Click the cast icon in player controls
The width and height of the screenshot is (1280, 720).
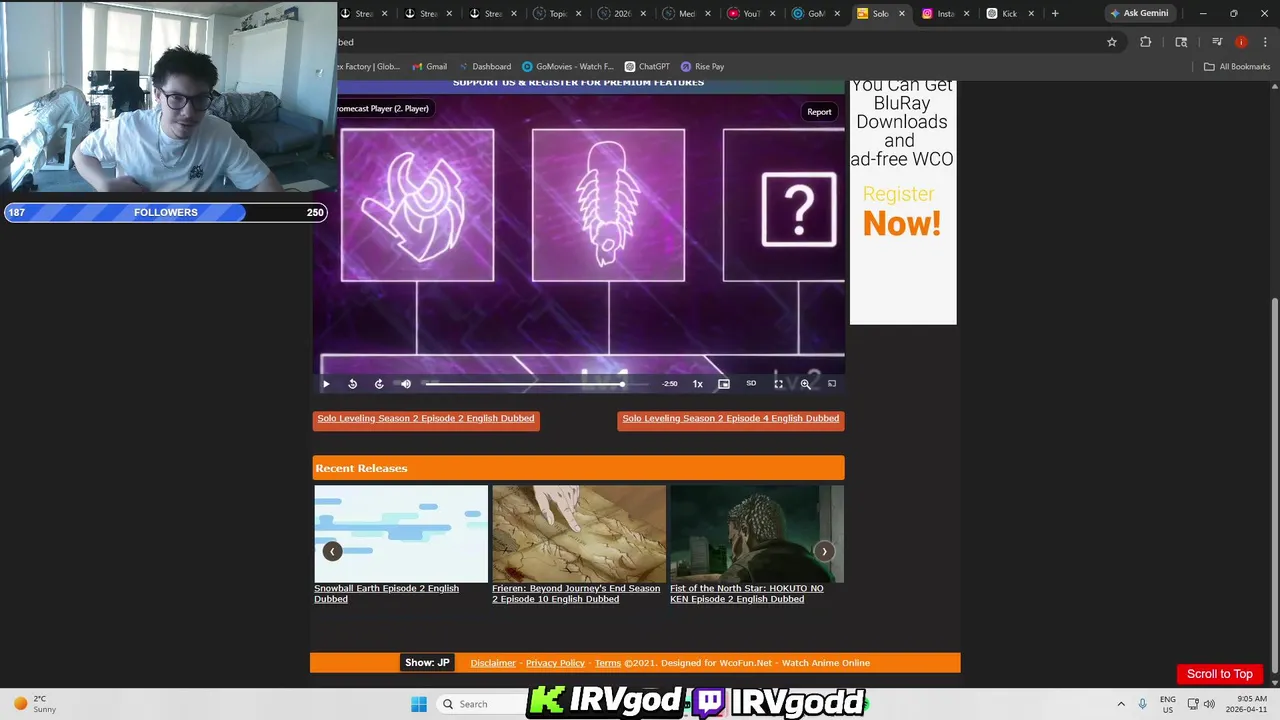click(x=831, y=384)
